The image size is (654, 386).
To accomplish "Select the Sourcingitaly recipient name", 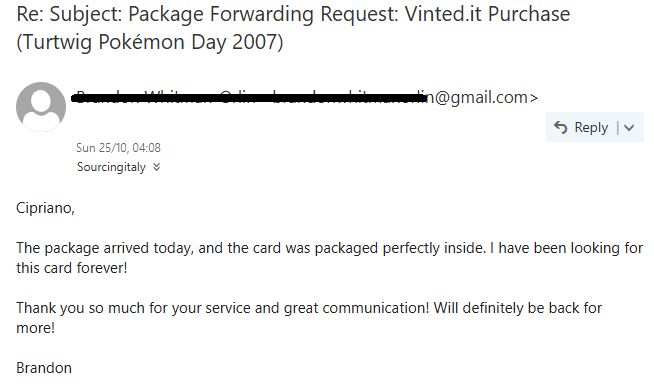I will pyautogui.click(x=111, y=167).
